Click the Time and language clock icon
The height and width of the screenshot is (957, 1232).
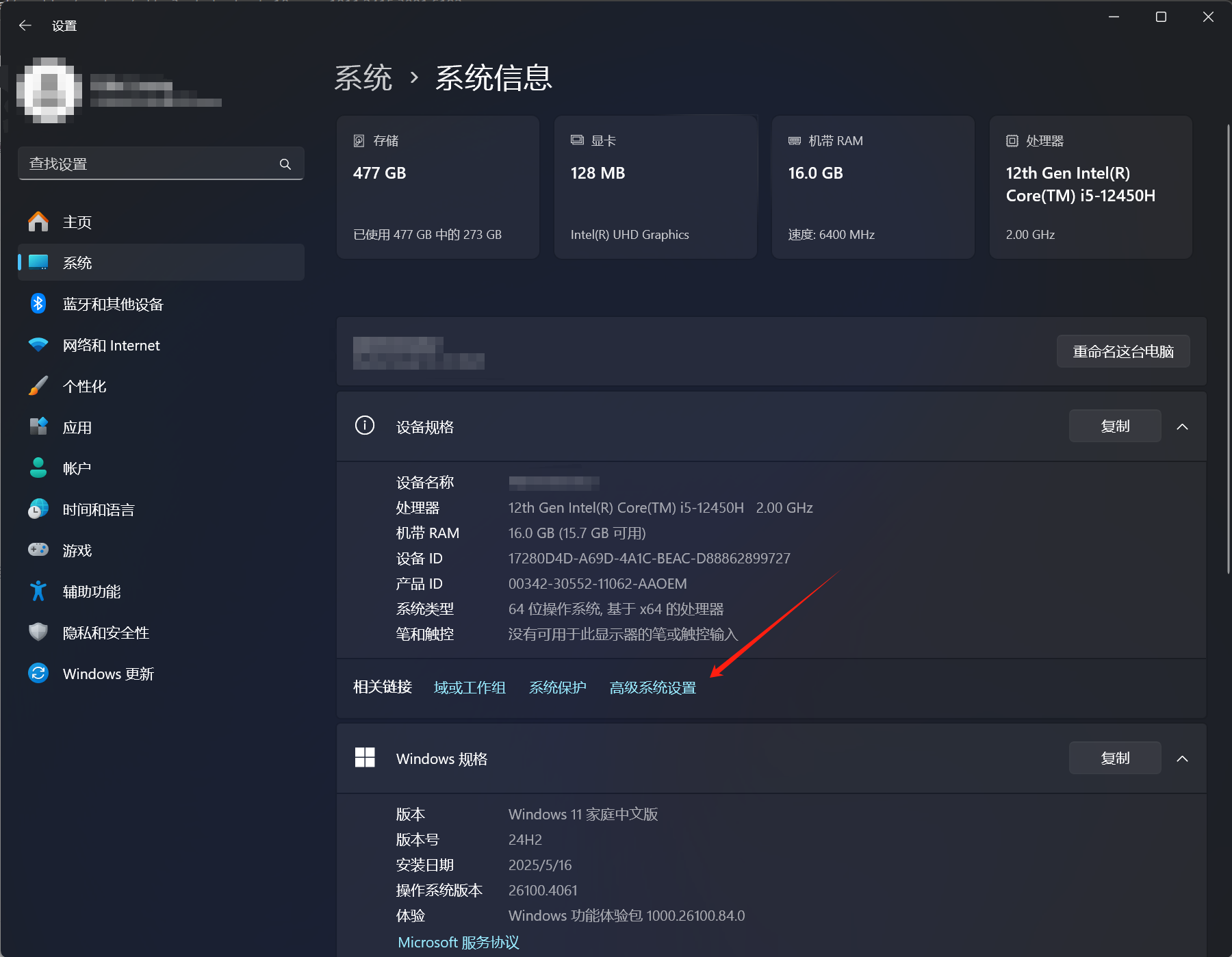(x=38, y=509)
